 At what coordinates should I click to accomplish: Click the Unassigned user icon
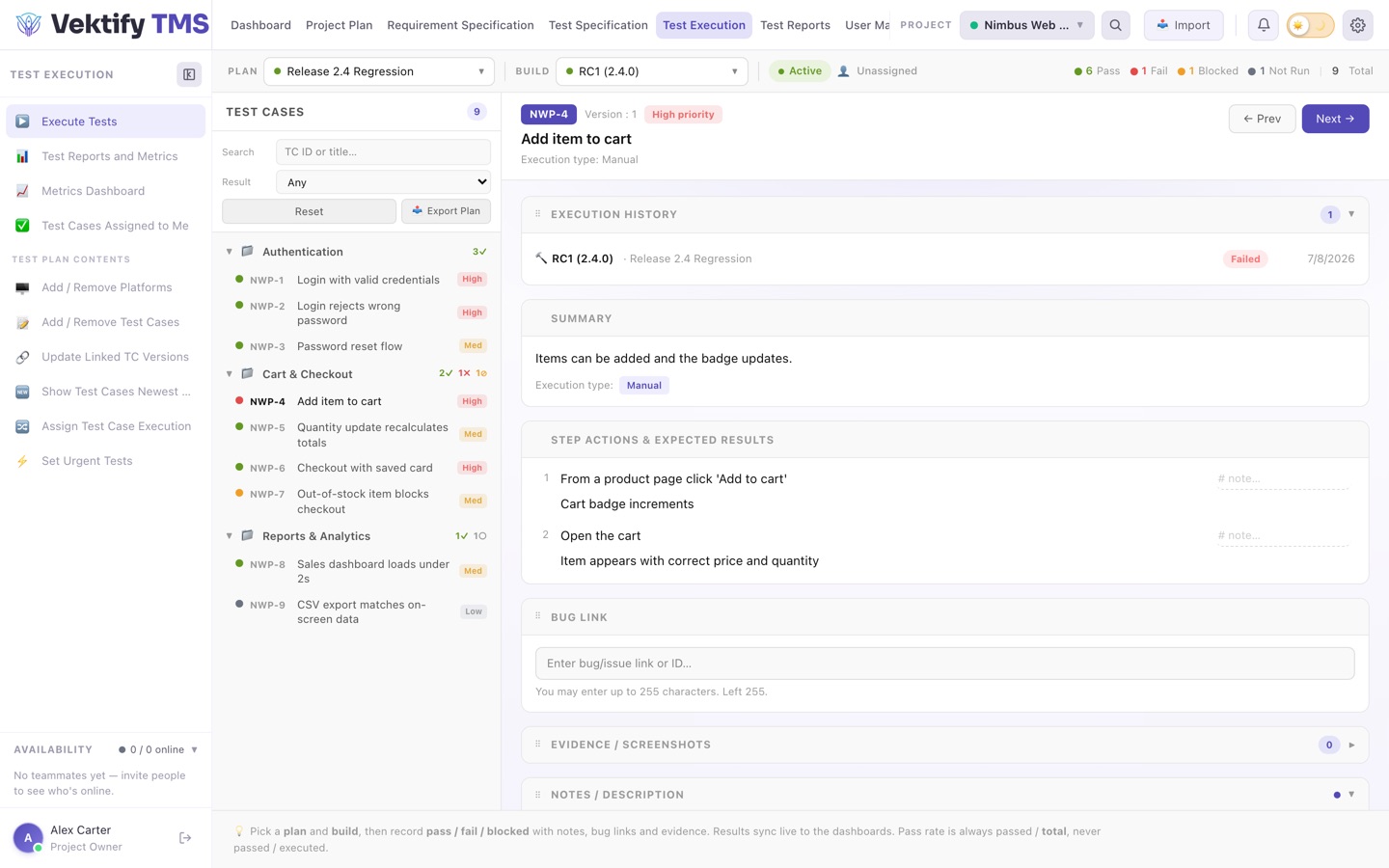pyautogui.click(x=844, y=71)
